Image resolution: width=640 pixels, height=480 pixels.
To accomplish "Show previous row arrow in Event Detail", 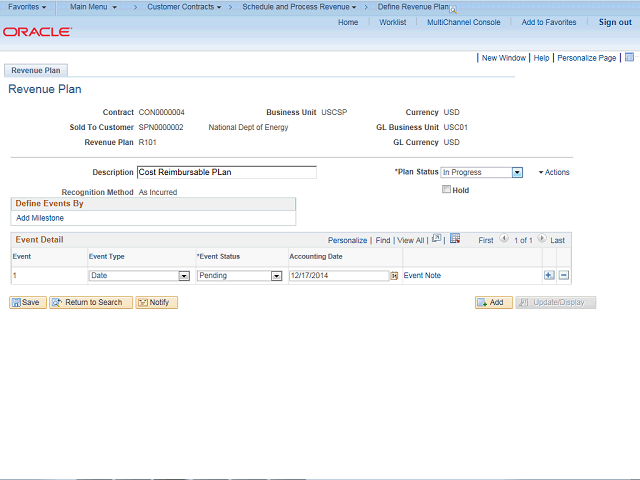I will tap(504, 238).
